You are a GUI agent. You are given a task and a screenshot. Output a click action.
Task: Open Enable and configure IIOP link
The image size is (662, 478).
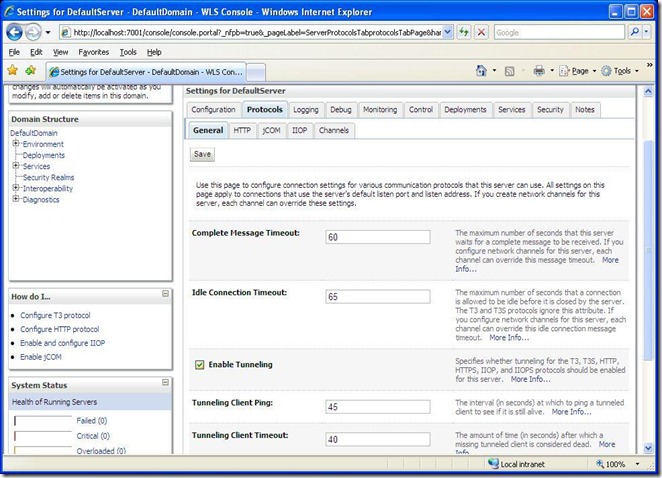[x=62, y=343]
